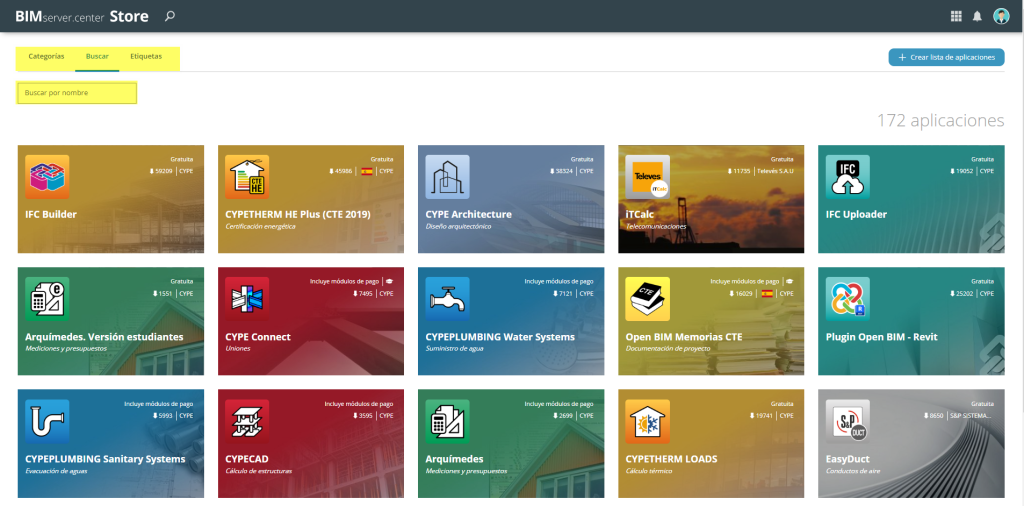Image resolution: width=1024 pixels, height=506 pixels.
Task: Click the CYPE Architecture building icon
Action: point(447,177)
